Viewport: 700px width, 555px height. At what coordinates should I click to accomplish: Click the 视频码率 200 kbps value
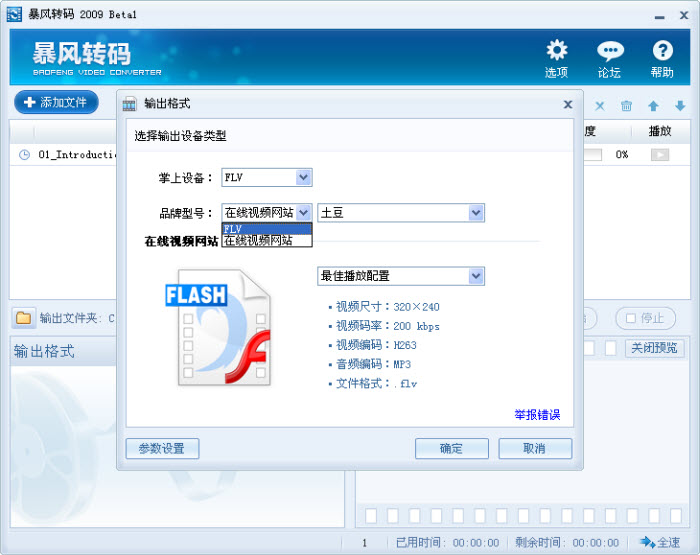[416, 326]
